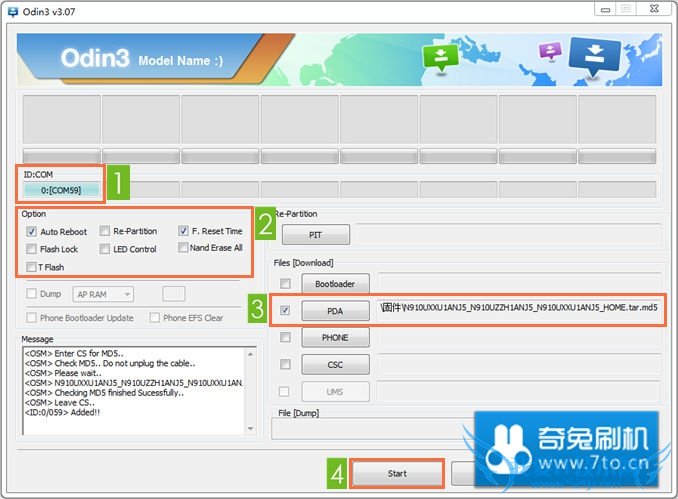Enable the Re-Partition option checkbox
The width and height of the screenshot is (678, 499).
pos(105,231)
